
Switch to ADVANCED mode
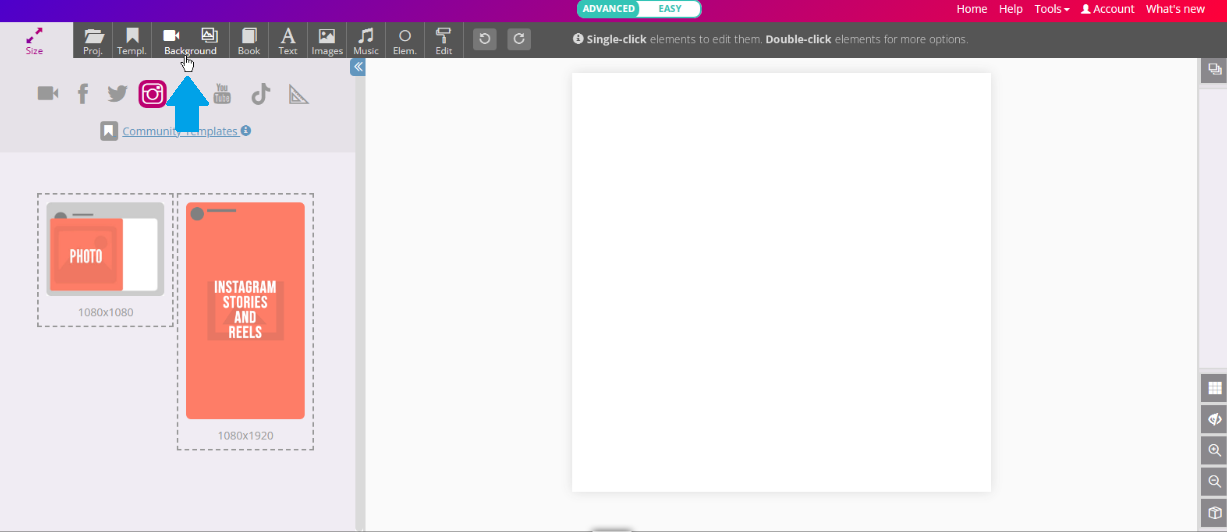[609, 9]
